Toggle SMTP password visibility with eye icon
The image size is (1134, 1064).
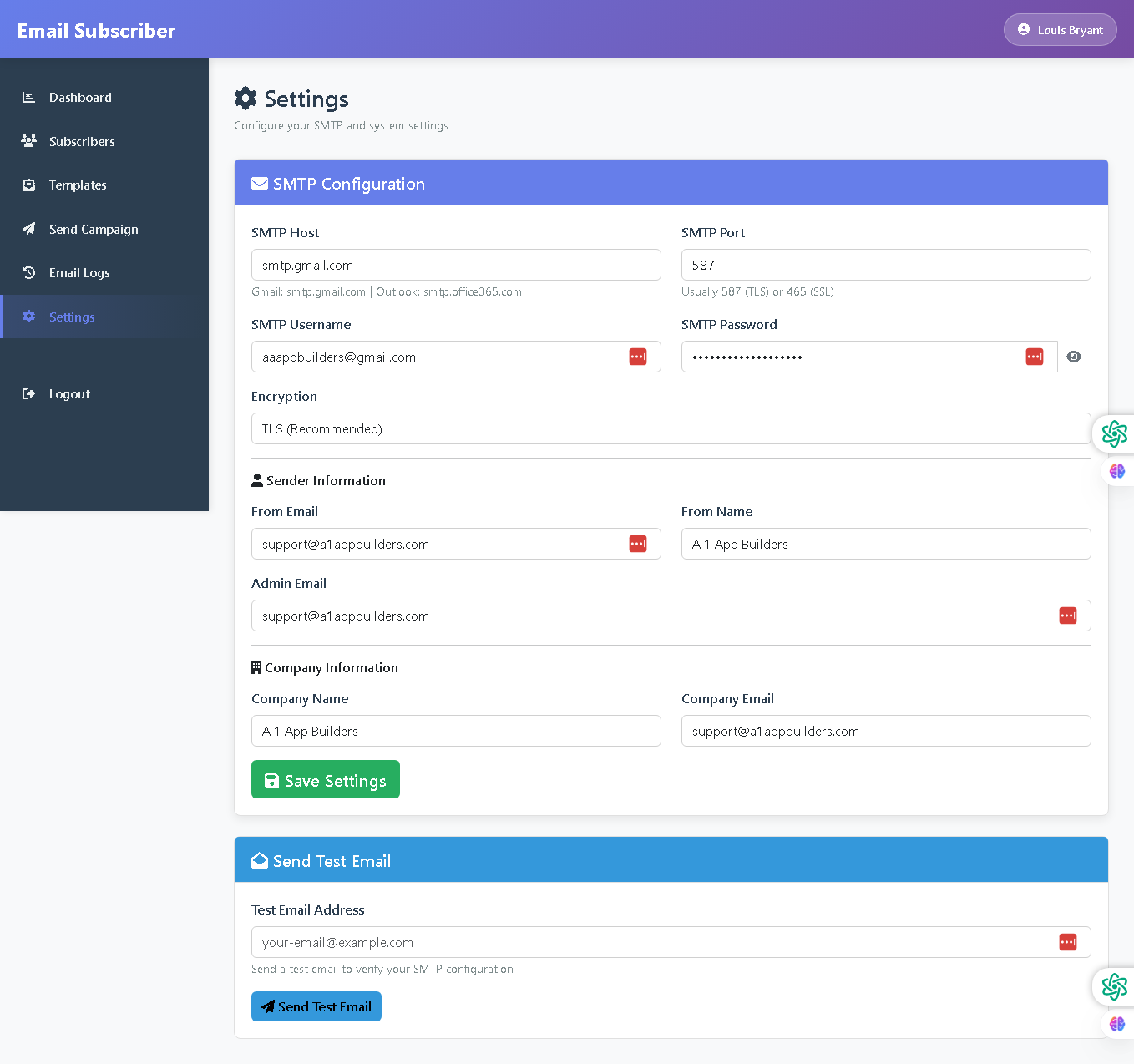[1074, 357]
